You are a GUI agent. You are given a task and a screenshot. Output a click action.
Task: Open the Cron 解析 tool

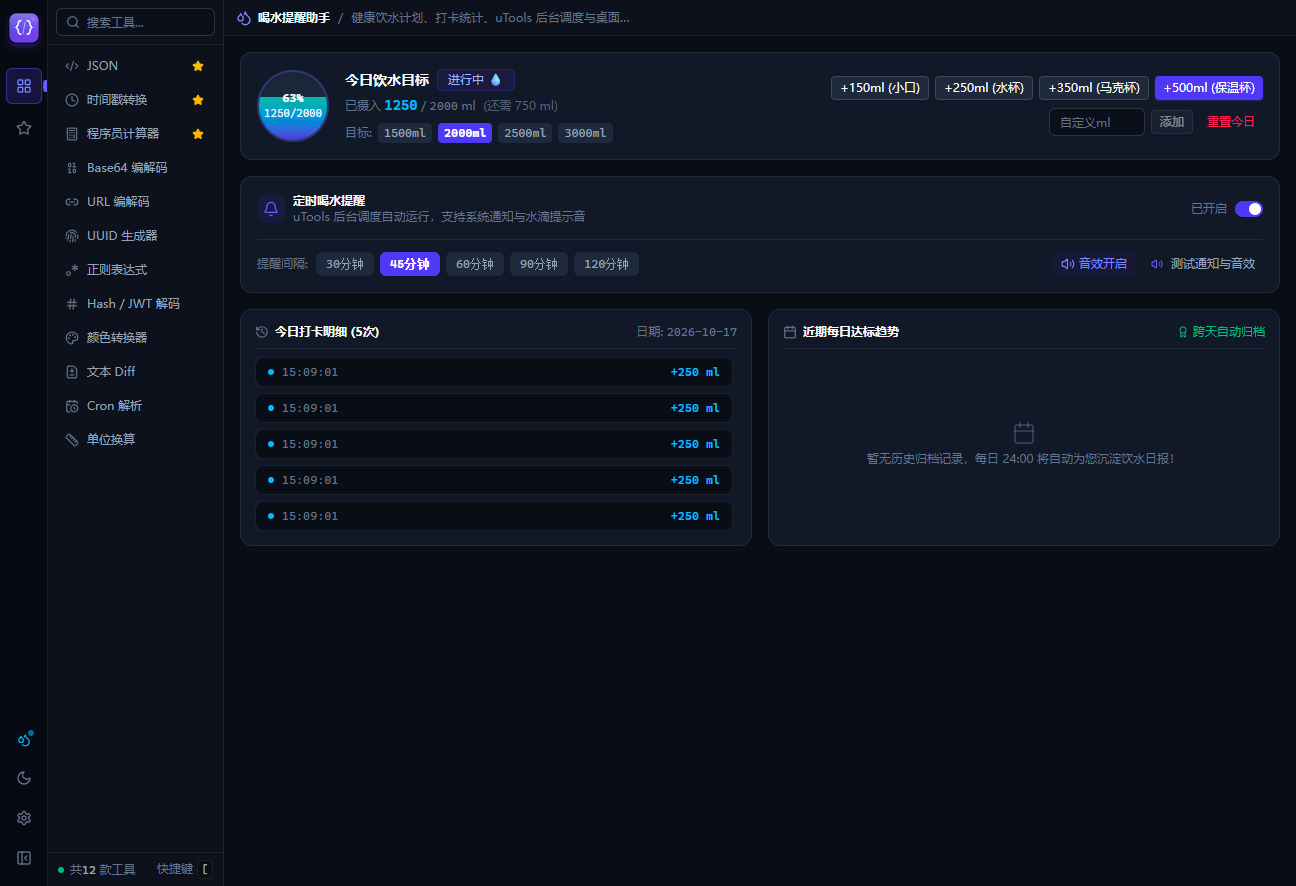[135, 406]
